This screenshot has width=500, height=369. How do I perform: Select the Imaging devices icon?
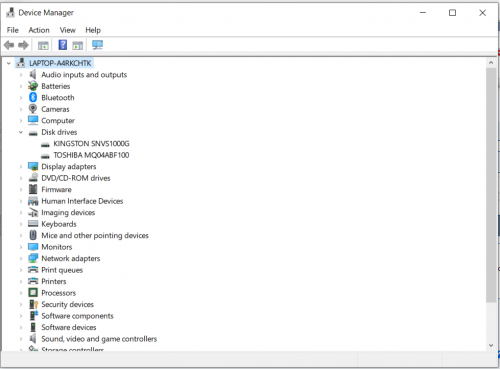pyautogui.click(x=33, y=212)
